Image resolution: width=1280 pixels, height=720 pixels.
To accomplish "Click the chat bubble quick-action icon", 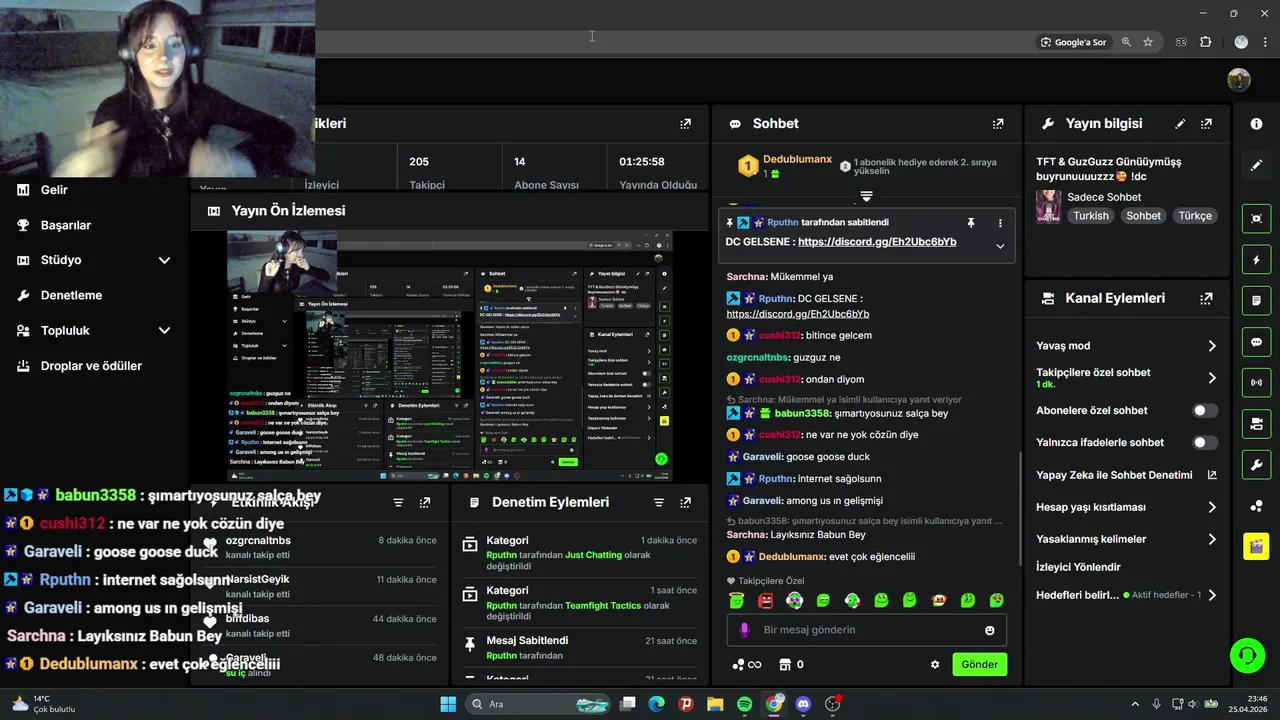I will [1256, 342].
